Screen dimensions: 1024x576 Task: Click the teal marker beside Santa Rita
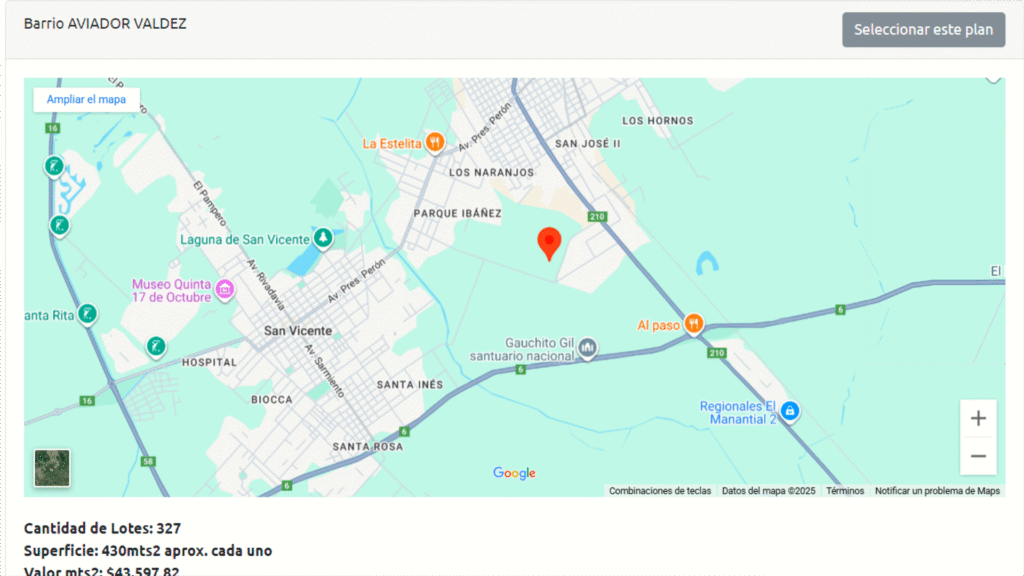[x=87, y=315]
